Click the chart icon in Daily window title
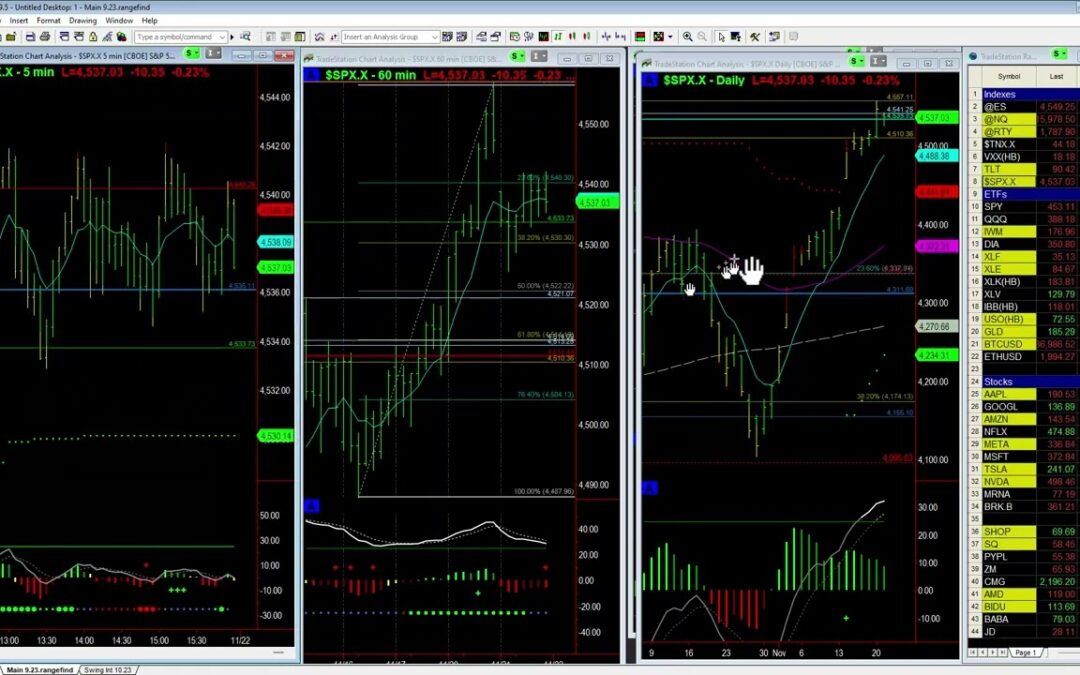 (647, 63)
